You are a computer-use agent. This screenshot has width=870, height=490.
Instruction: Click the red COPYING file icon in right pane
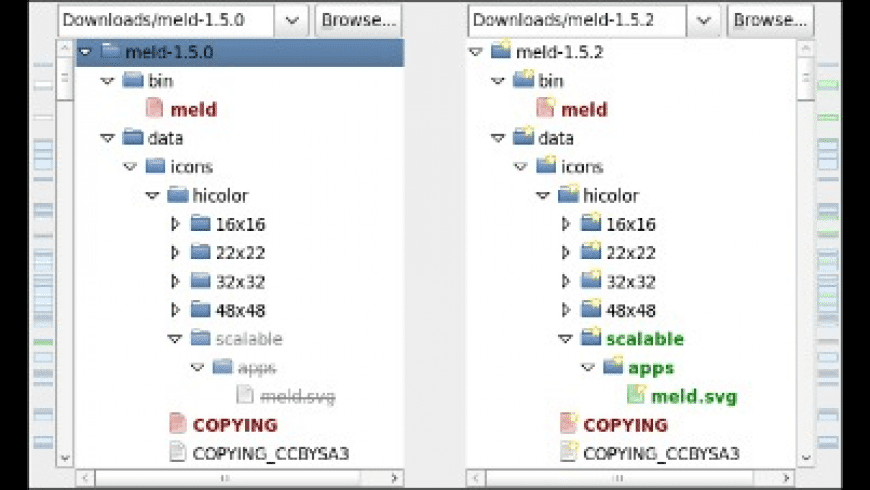pyautogui.click(x=569, y=424)
